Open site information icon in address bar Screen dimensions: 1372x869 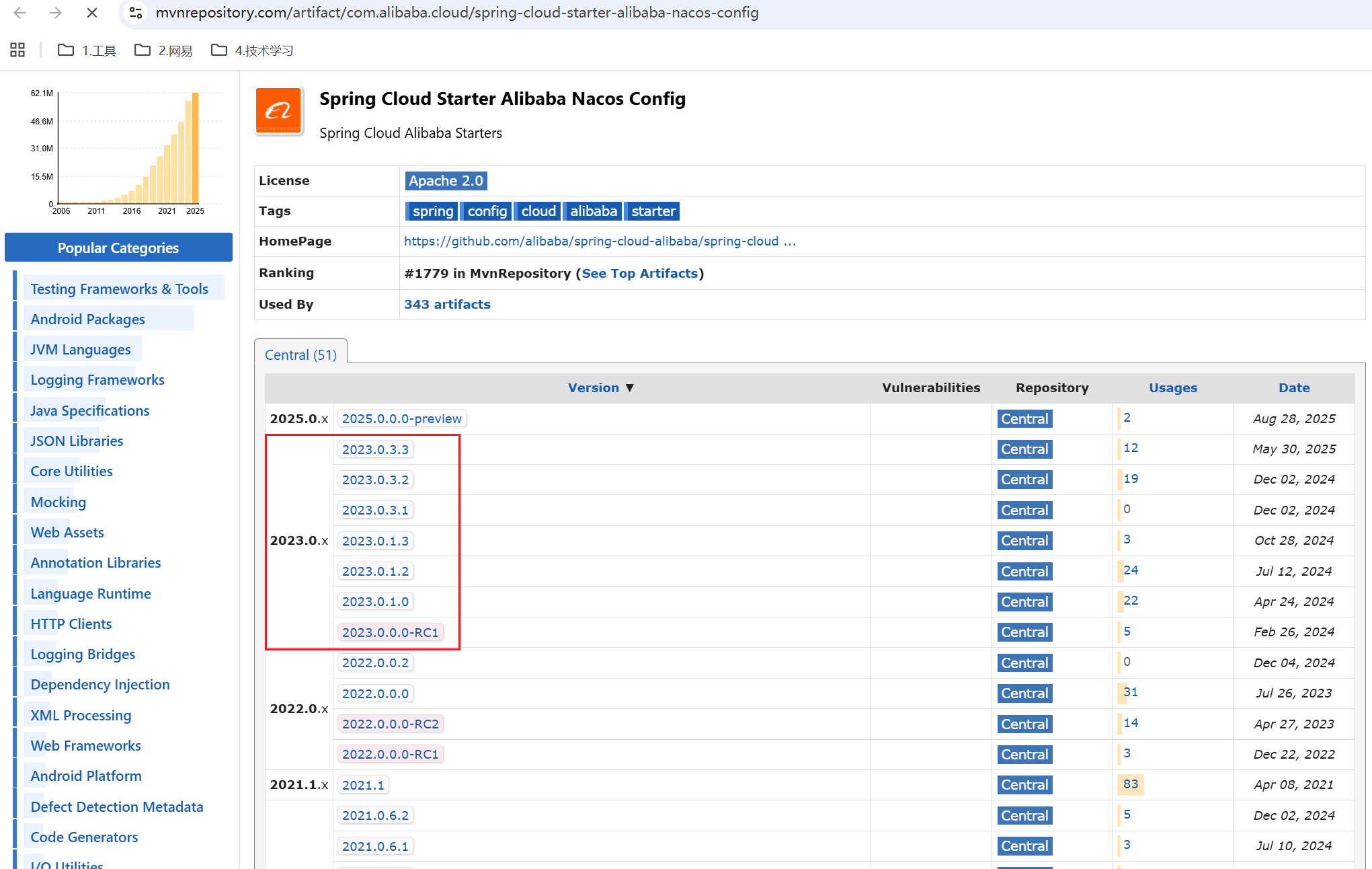pos(136,13)
